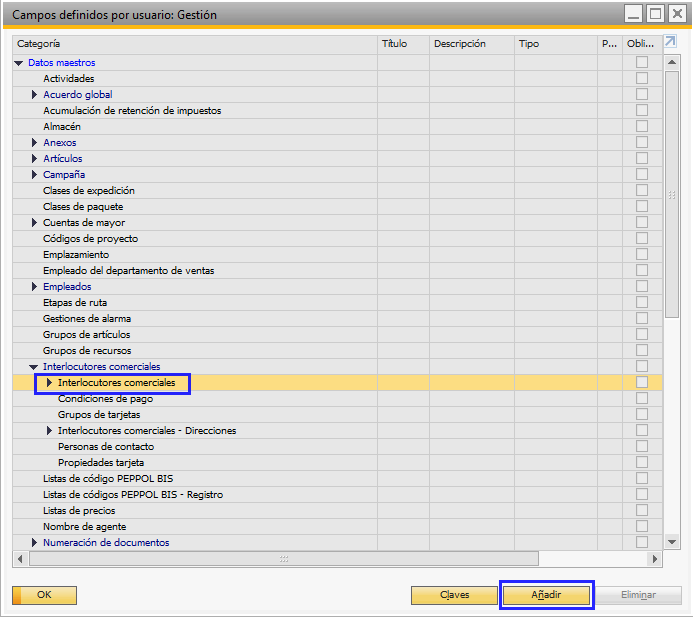Viewport: 693px width, 617px height.
Task: Select the Clases de paquete row
Action: coord(337,206)
